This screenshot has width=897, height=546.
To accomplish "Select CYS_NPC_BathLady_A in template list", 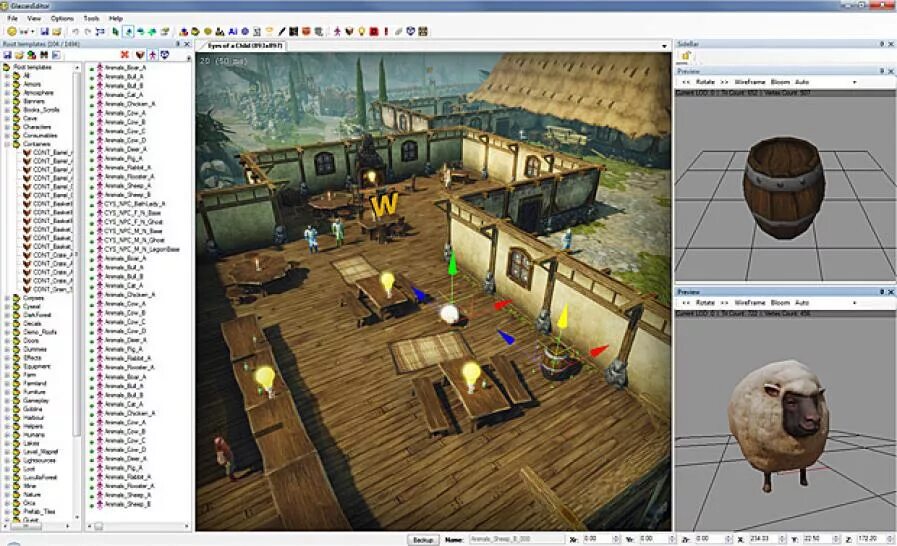I will pyautogui.click(x=134, y=204).
